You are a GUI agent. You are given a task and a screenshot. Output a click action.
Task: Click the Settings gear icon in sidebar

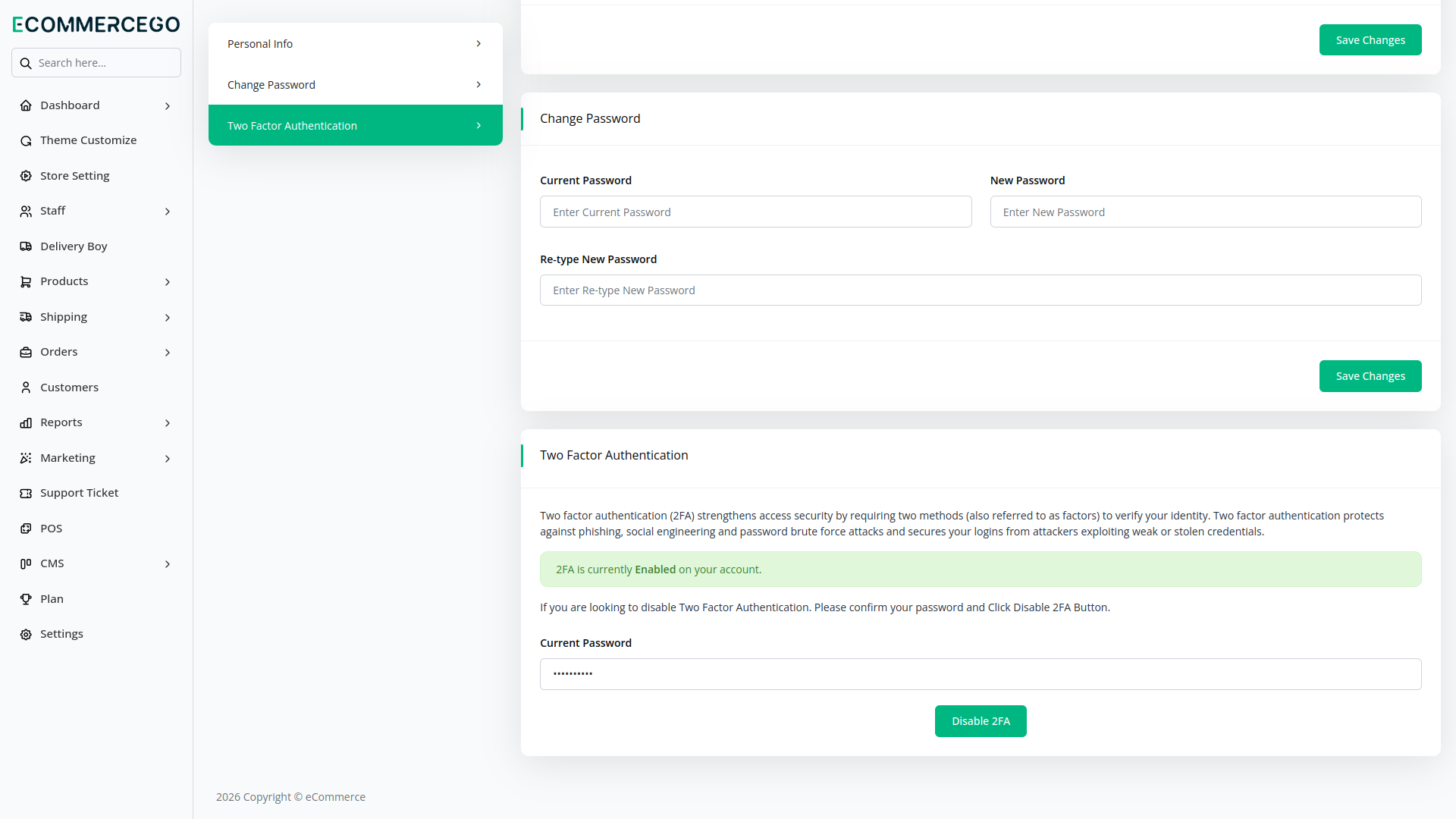pyautogui.click(x=26, y=635)
